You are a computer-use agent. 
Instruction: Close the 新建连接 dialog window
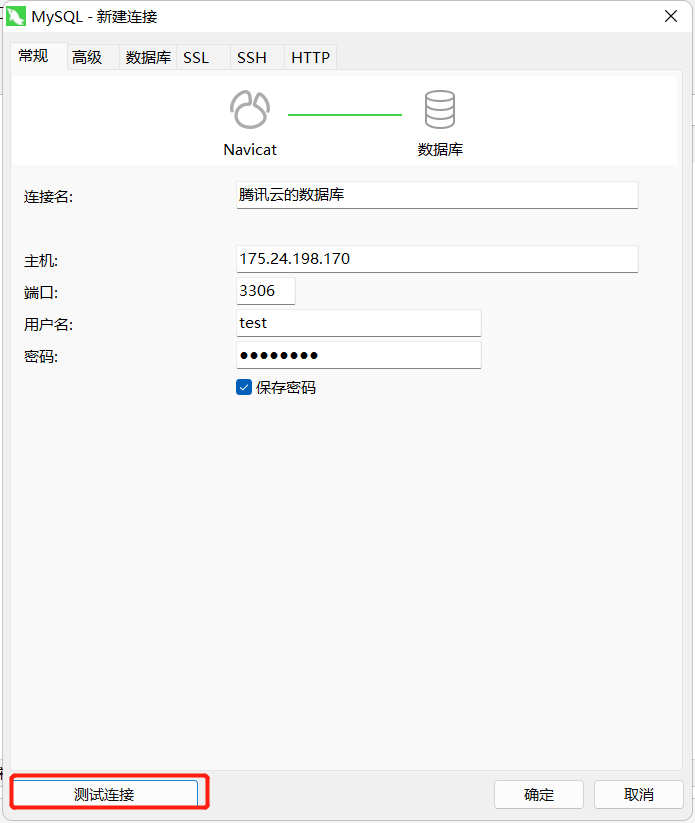(671, 16)
